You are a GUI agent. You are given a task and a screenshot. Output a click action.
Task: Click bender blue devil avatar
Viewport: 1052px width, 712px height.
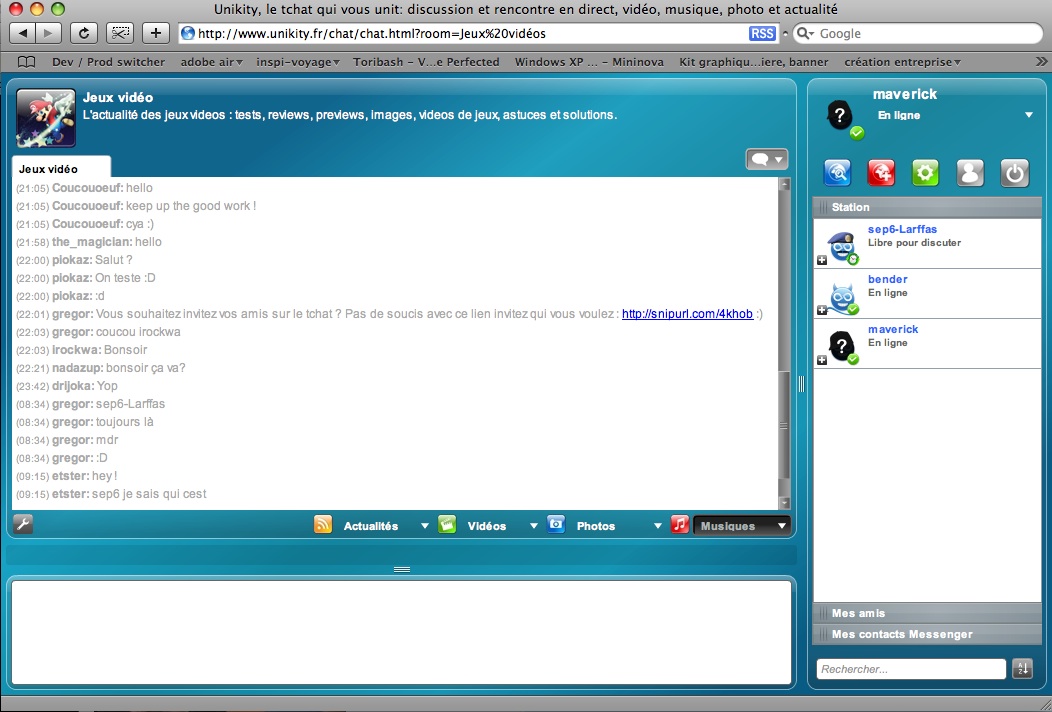point(843,298)
